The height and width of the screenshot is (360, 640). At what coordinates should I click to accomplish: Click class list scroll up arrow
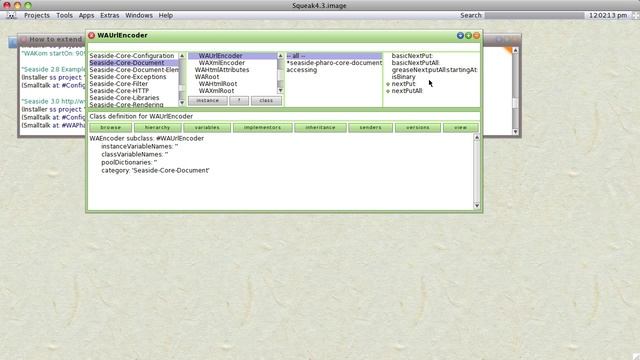click(280, 56)
